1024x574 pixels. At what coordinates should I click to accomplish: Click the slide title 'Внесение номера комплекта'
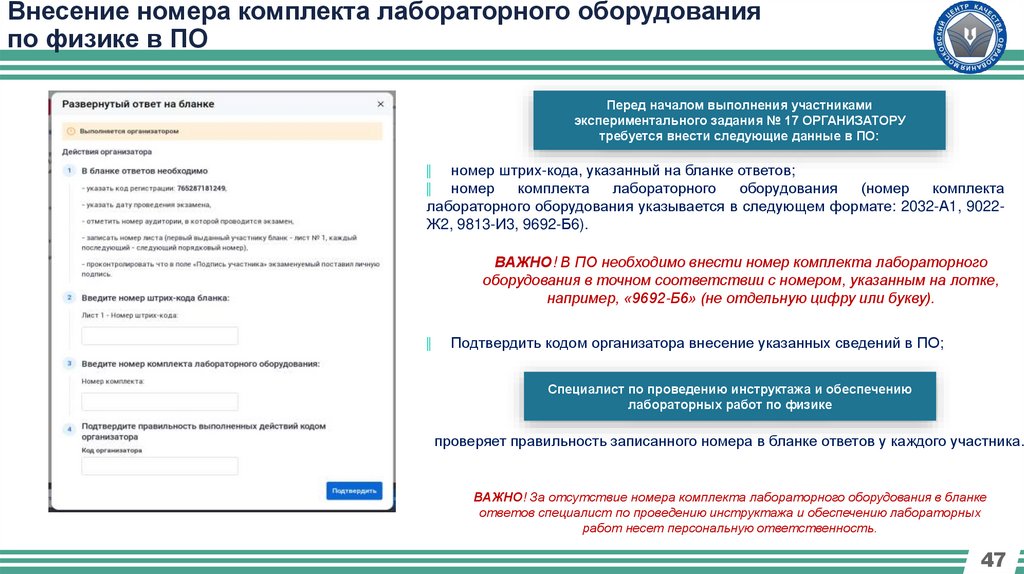click(x=384, y=25)
